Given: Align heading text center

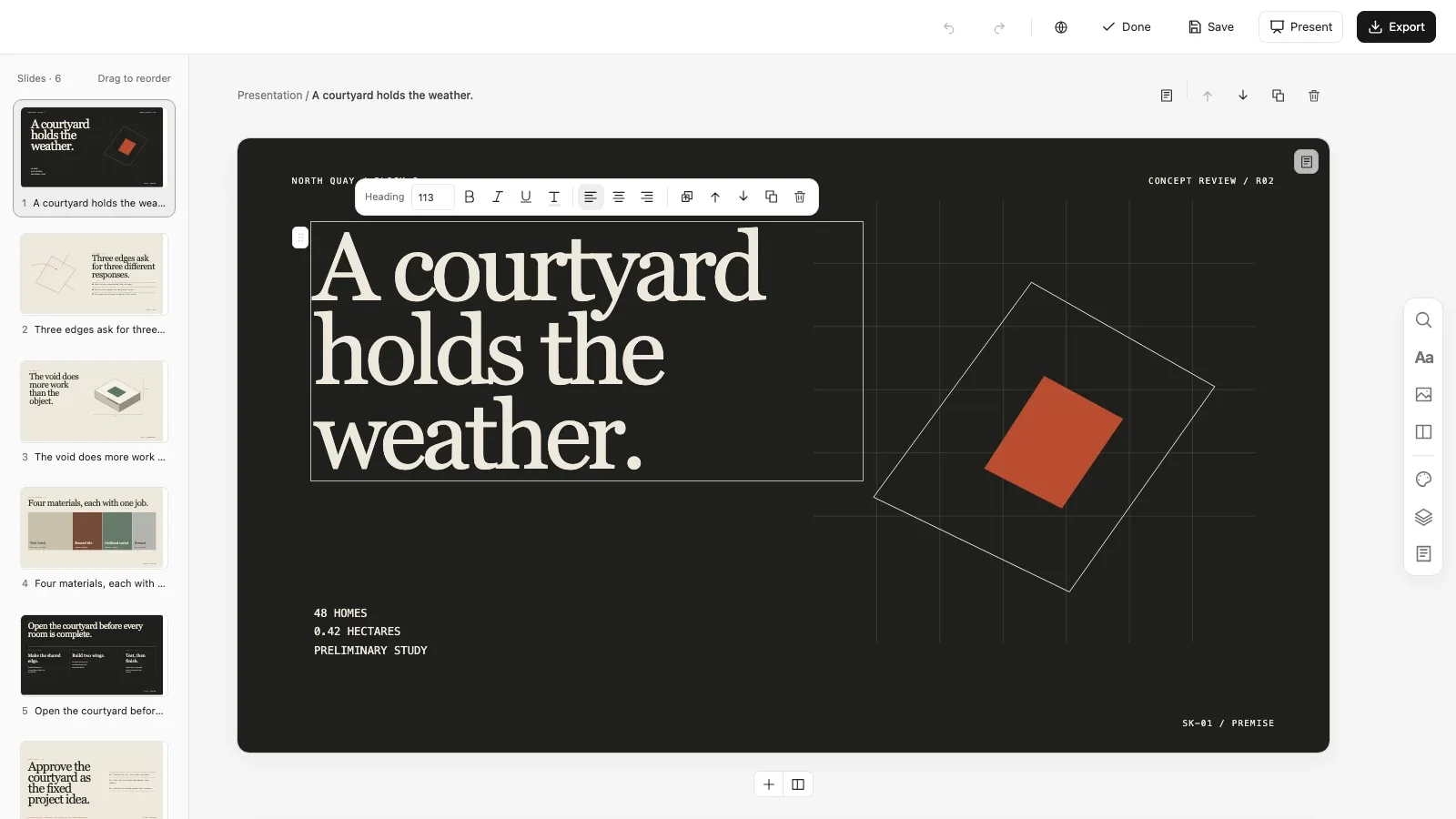Looking at the screenshot, I should point(619,197).
